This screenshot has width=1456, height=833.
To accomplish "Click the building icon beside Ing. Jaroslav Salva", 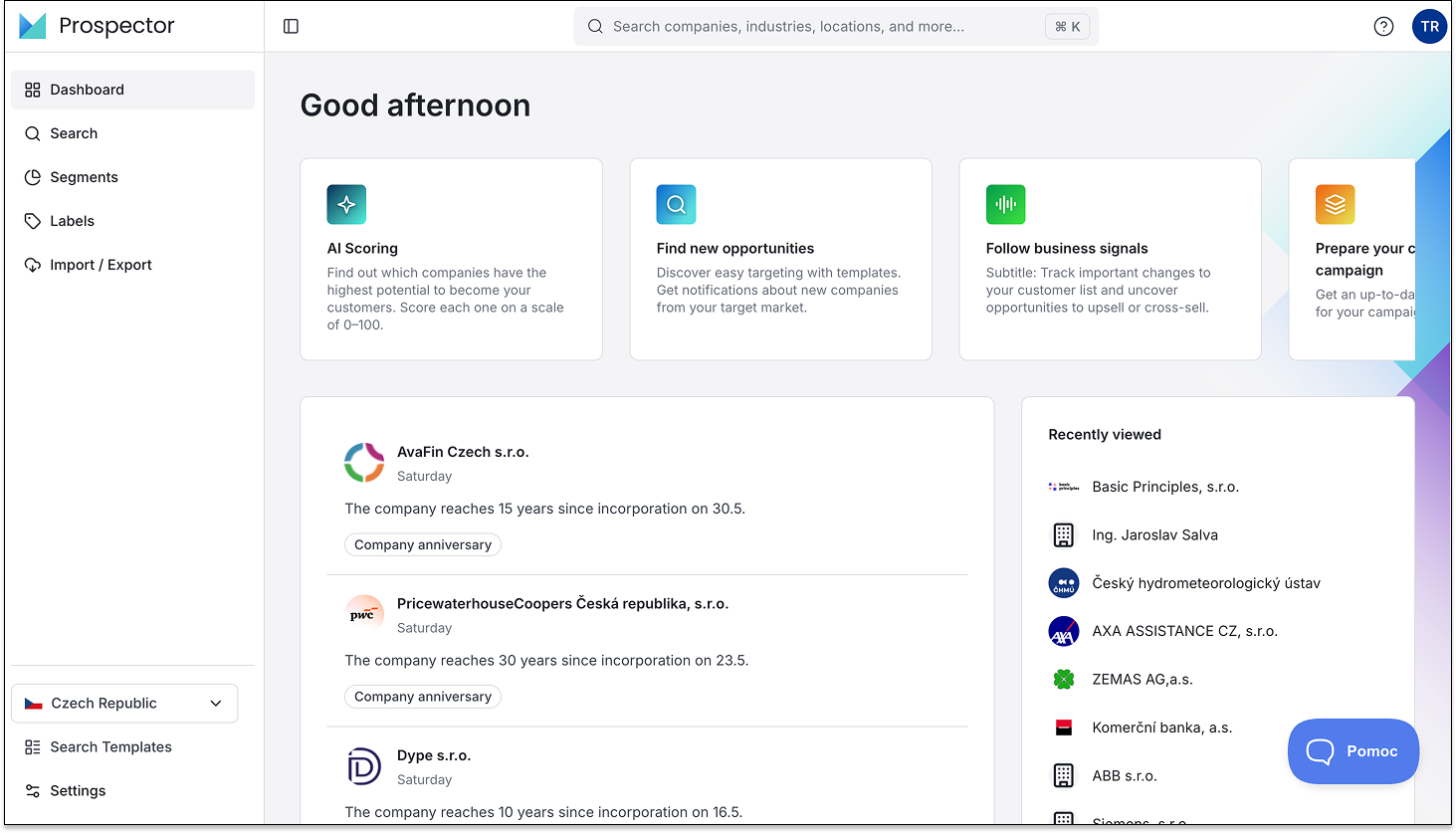I will tap(1064, 535).
